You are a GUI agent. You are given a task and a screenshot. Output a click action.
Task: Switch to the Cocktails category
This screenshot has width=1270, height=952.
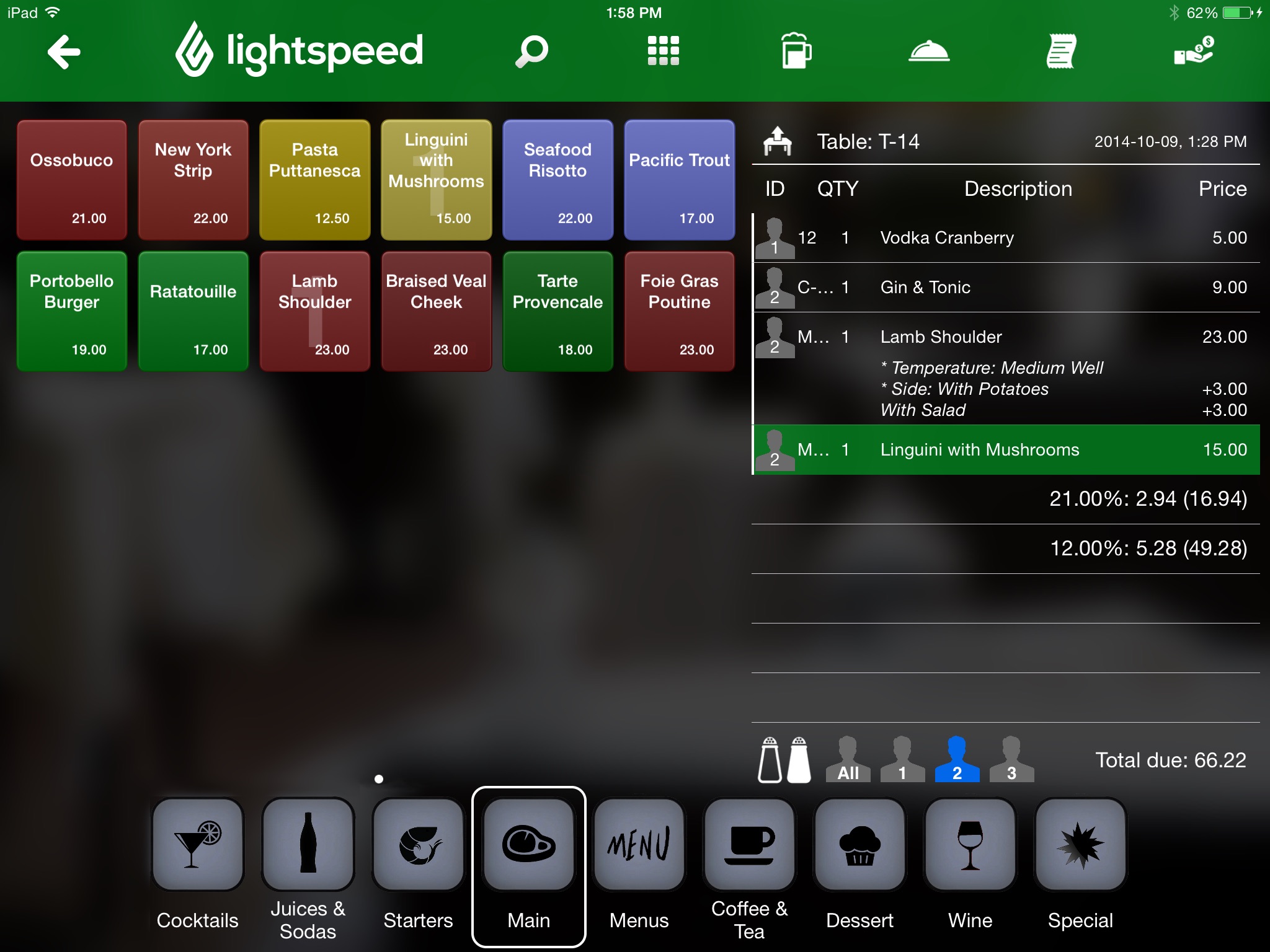[x=198, y=845]
